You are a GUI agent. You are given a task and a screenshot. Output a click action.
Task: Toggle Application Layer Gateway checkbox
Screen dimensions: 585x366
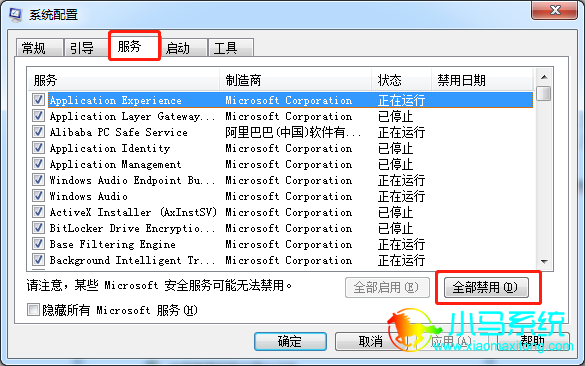(x=38, y=116)
